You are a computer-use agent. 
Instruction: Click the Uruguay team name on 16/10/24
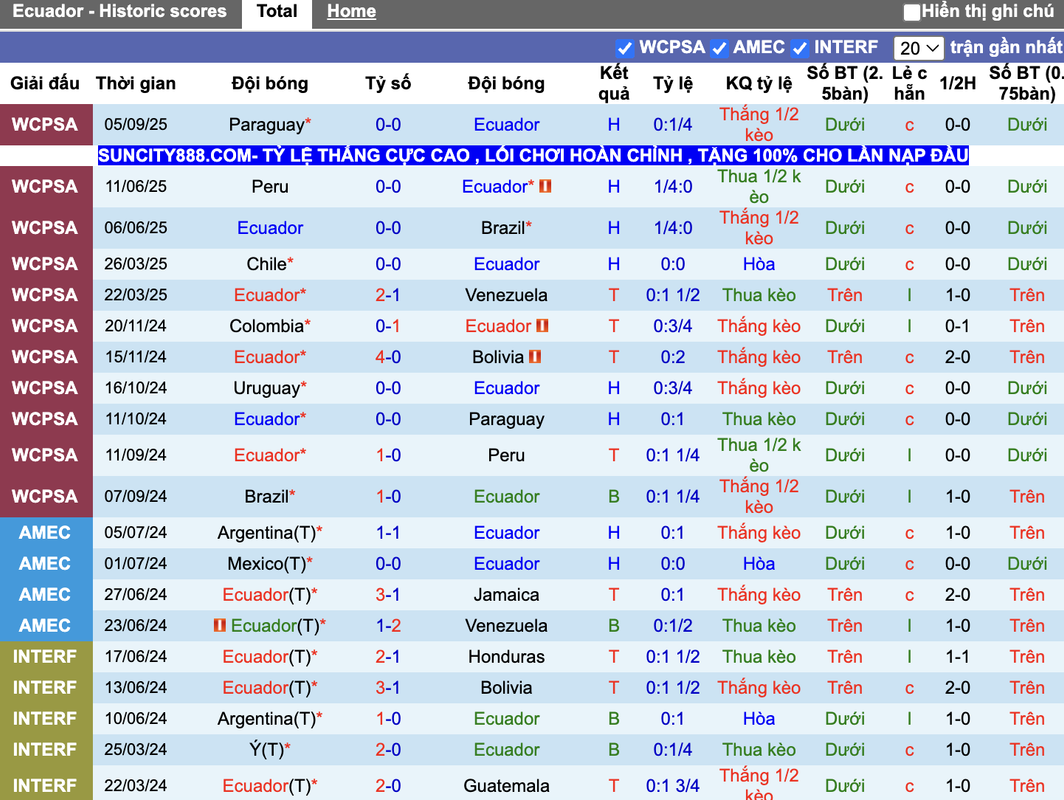(267, 388)
